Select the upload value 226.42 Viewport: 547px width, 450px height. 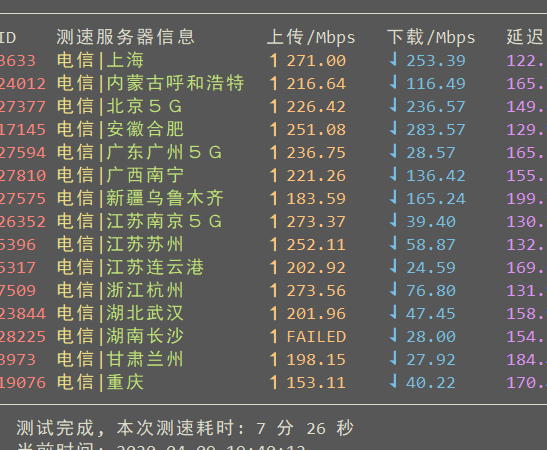coord(316,107)
